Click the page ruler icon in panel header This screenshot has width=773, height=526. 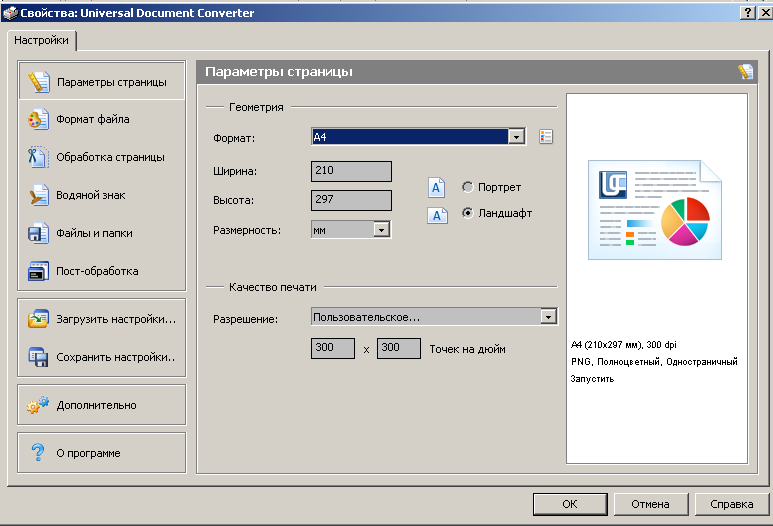point(746,72)
